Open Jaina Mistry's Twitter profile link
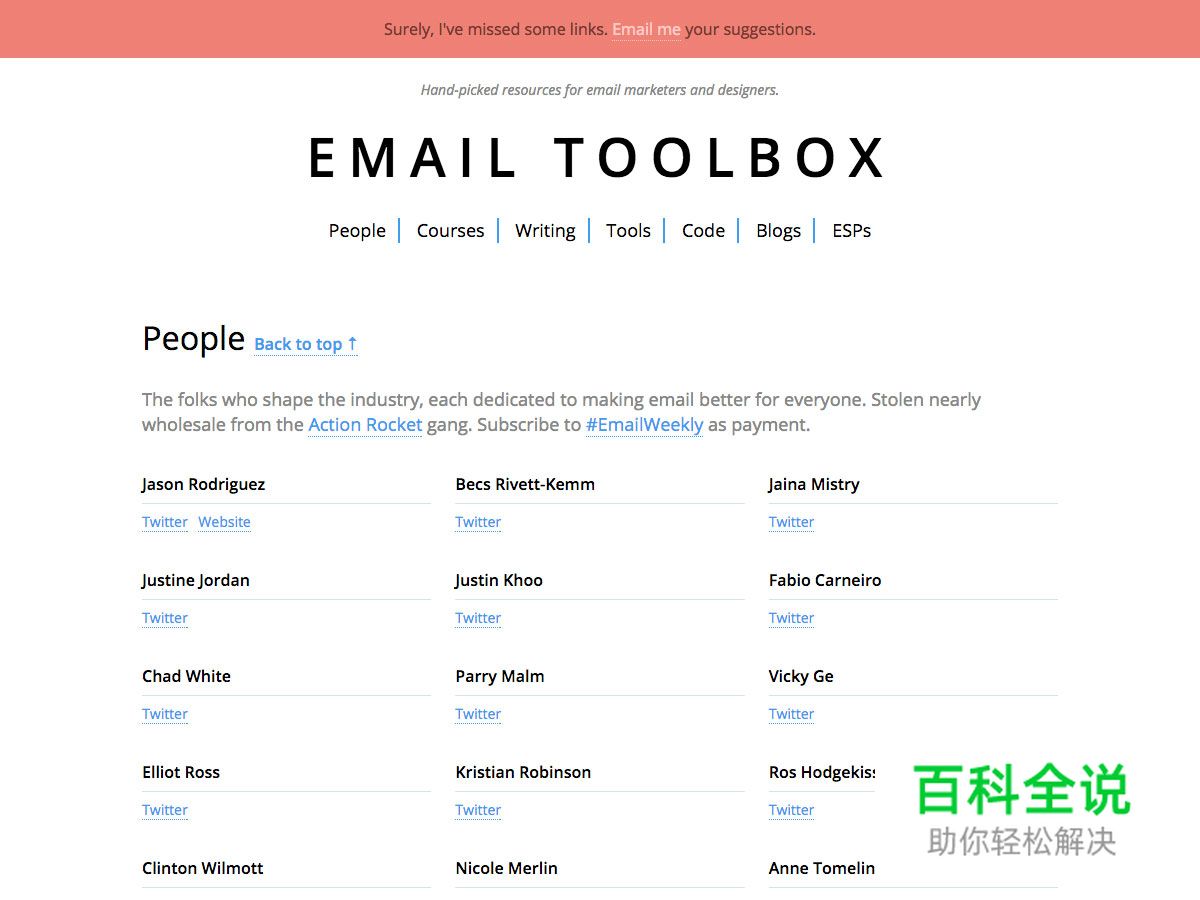1200x900 pixels. [791, 522]
